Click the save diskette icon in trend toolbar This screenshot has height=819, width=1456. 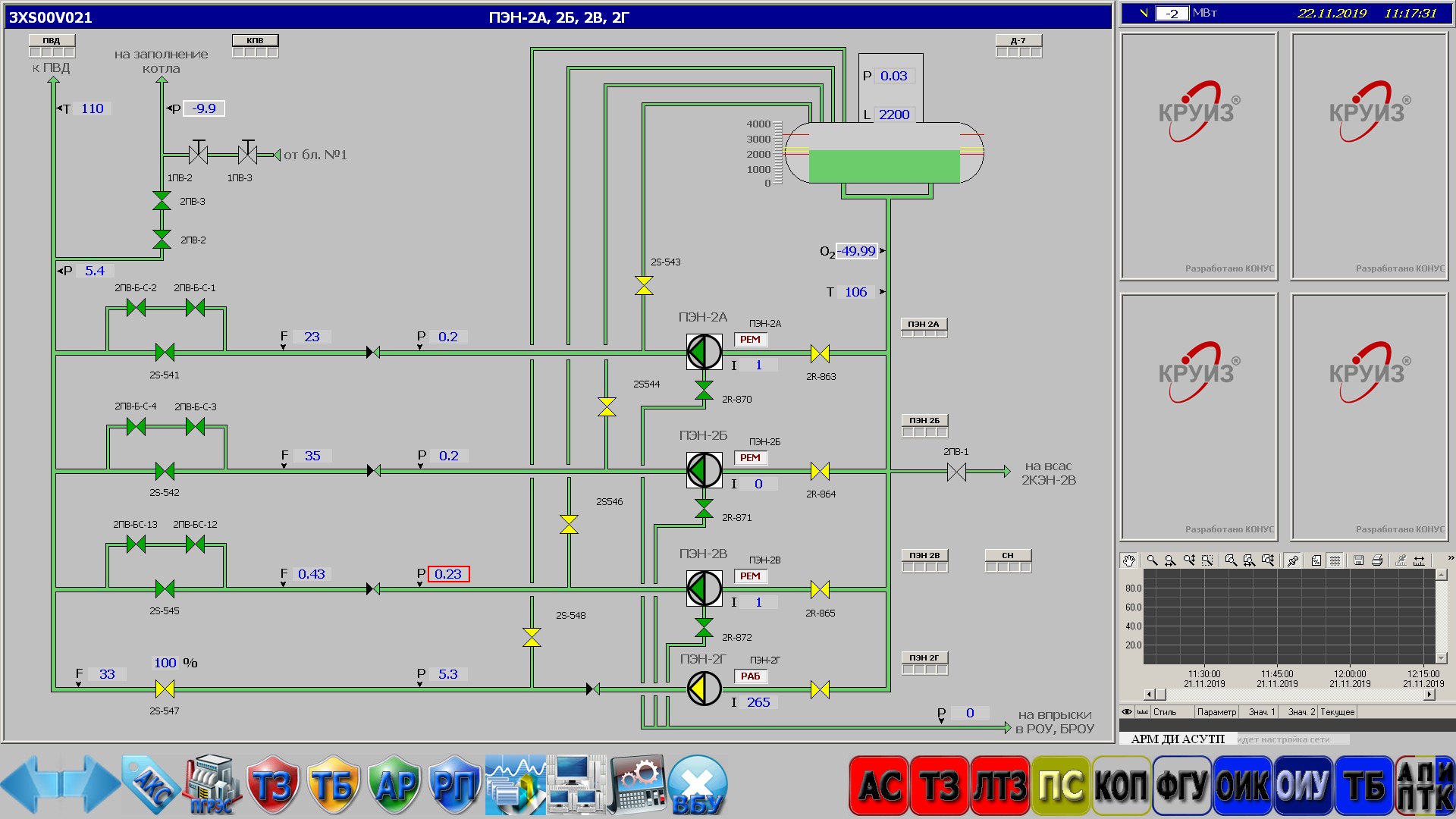coord(1358,560)
